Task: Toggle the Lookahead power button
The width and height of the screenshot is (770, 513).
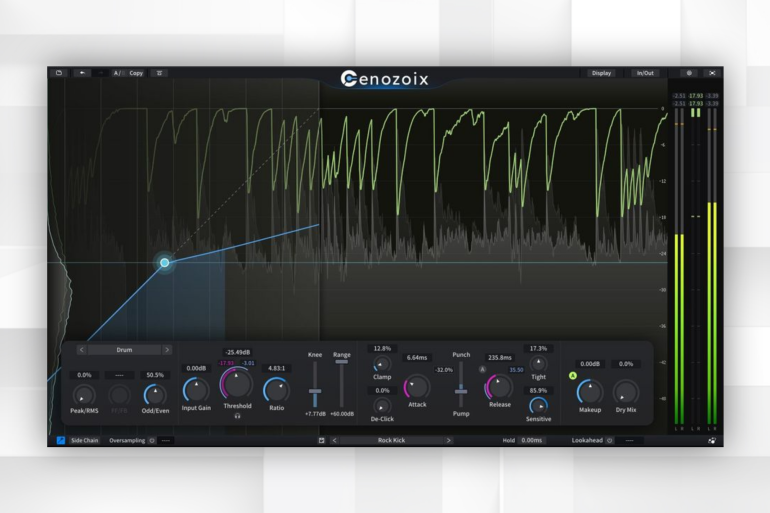Action: point(610,441)
